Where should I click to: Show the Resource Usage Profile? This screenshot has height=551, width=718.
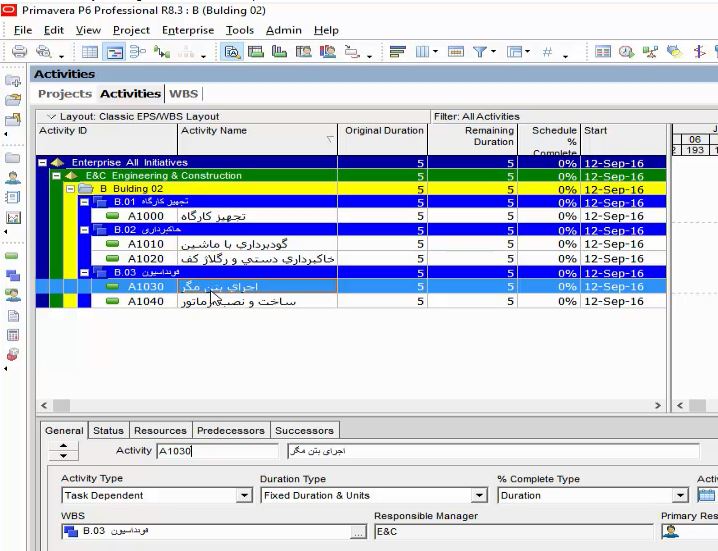click(x=327, y=52)
